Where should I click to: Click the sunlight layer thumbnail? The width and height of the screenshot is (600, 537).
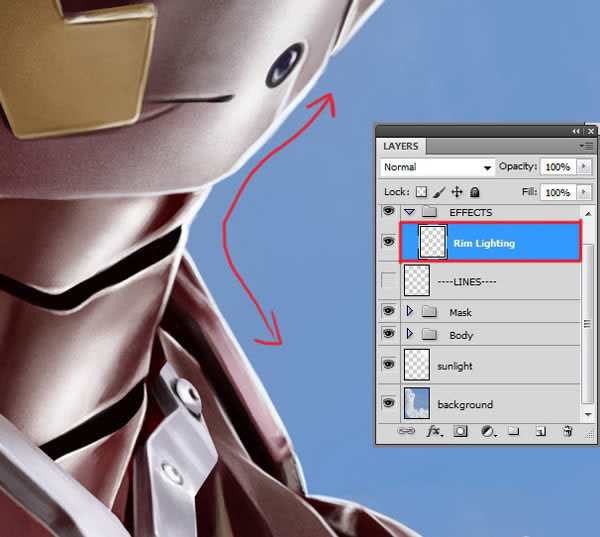coord(417,365)
